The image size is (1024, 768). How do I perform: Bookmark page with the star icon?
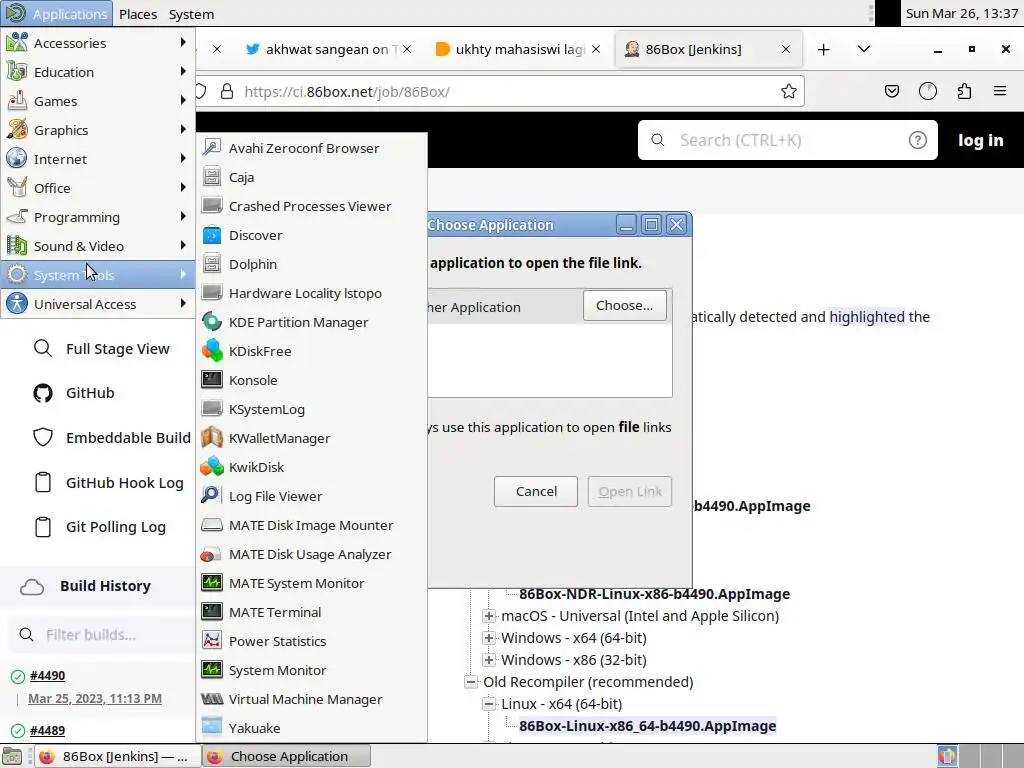(788, 91)
